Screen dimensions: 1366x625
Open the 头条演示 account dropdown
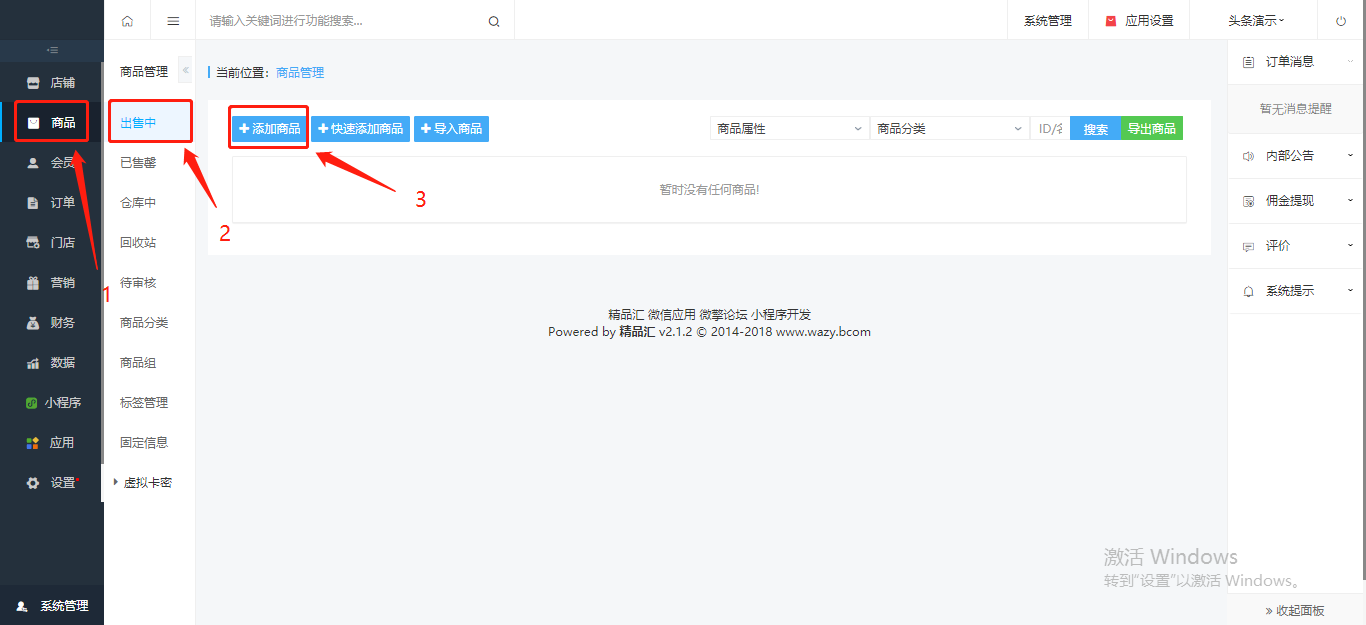coord(1256,21)
